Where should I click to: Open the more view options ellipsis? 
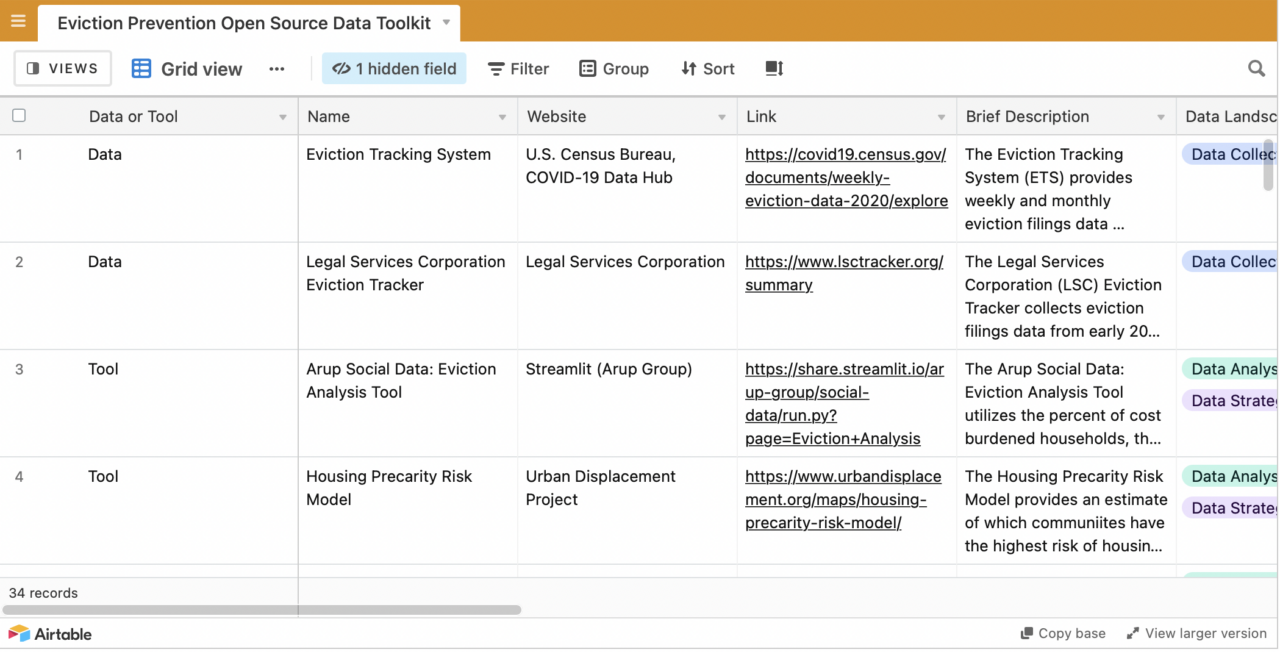click(277, 69)
